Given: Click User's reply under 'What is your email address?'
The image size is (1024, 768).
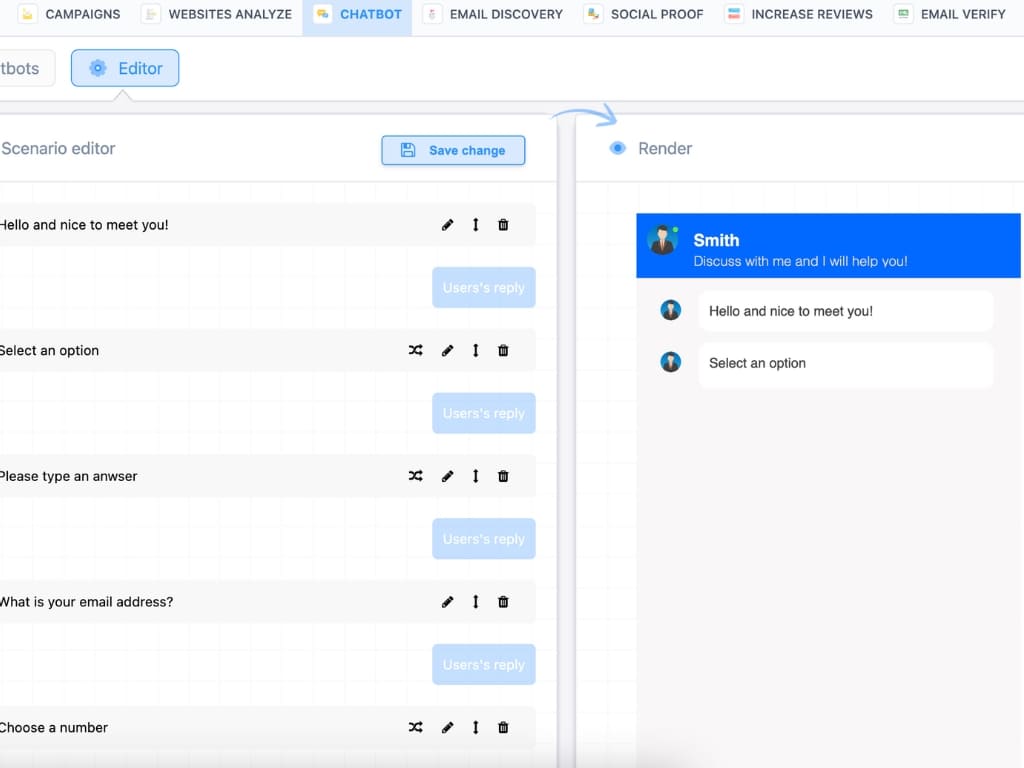Looking at the screenshot, I should point(484,664).
